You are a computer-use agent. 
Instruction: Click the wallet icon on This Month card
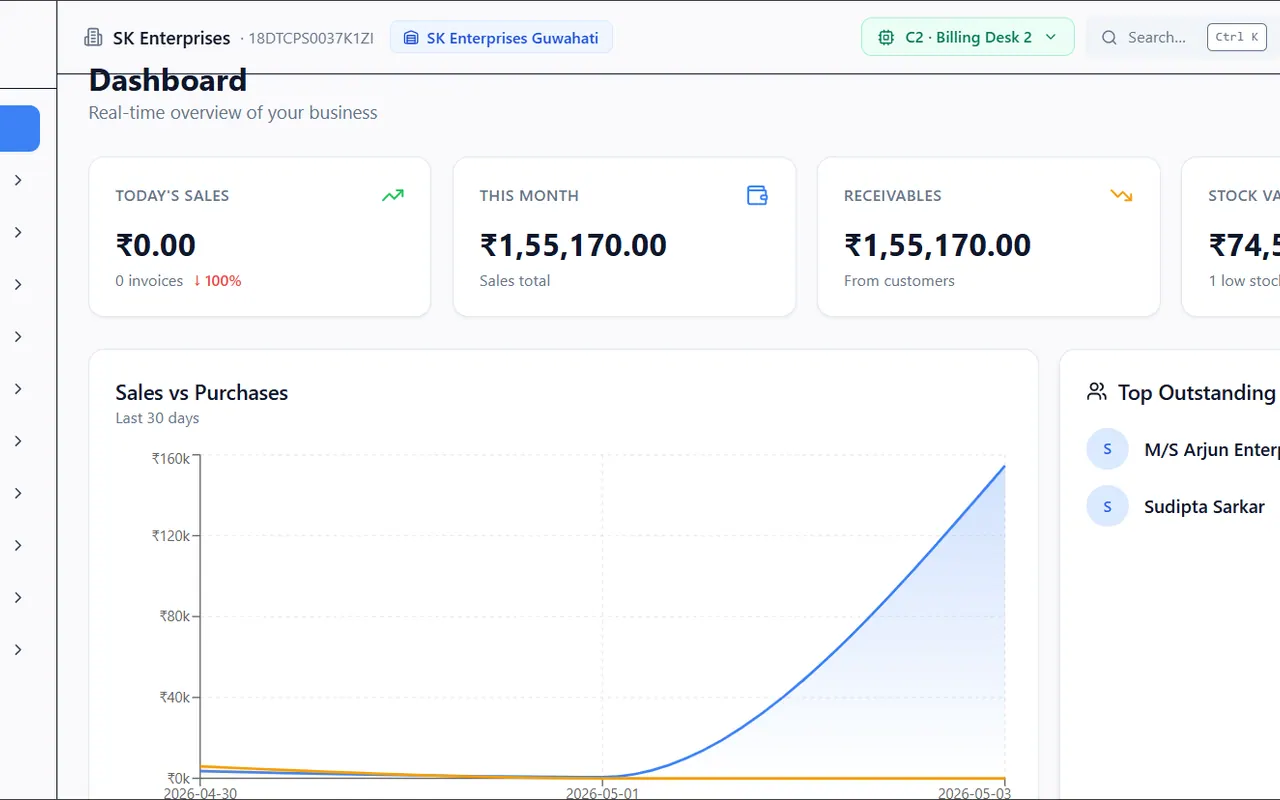point(758,195)
